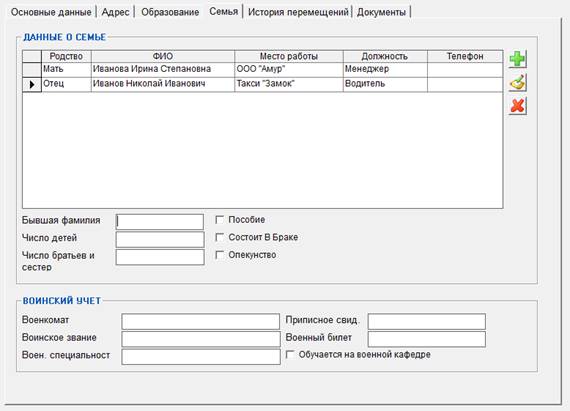The width and height of the screenshot is (570, 411).
Task: Click the Водитель position cell
Action: coord(385,84)
